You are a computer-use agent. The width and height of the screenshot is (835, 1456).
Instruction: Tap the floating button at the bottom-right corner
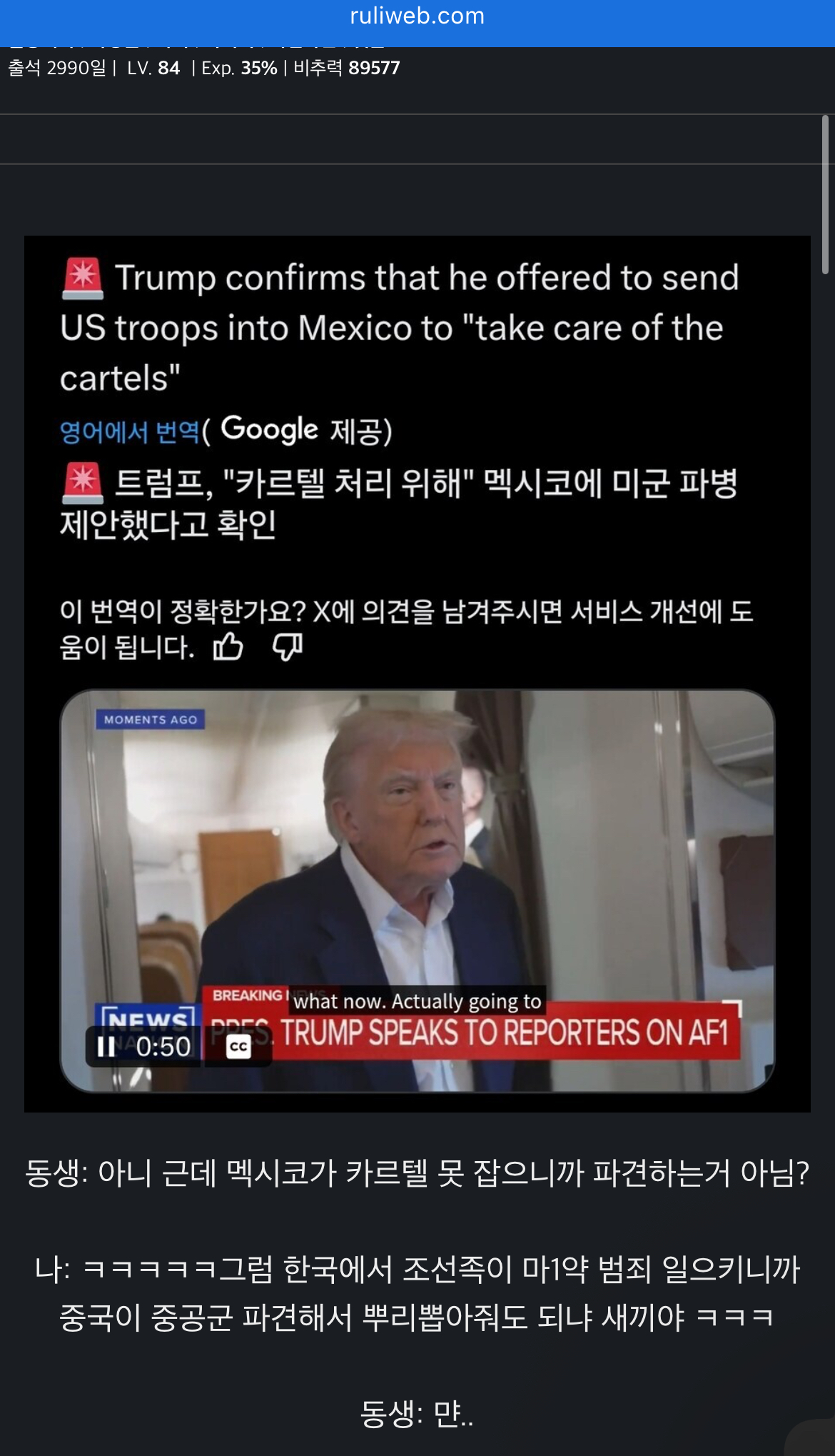[812, 1438]
